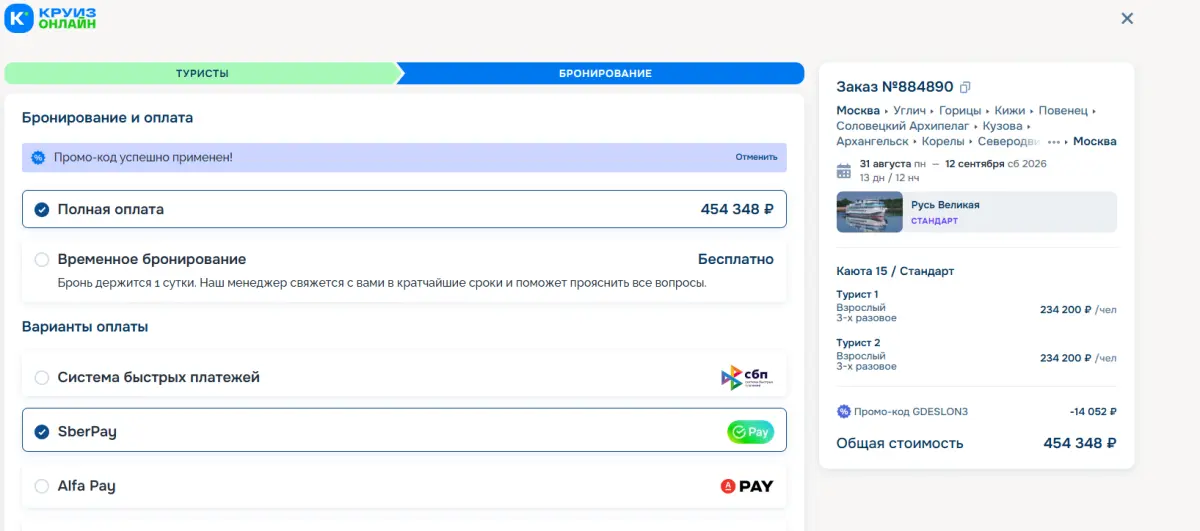This screenshot has height=531, width=1200.
Task: Click the 13 дн / 12 нч duration text
Action: 888,177
